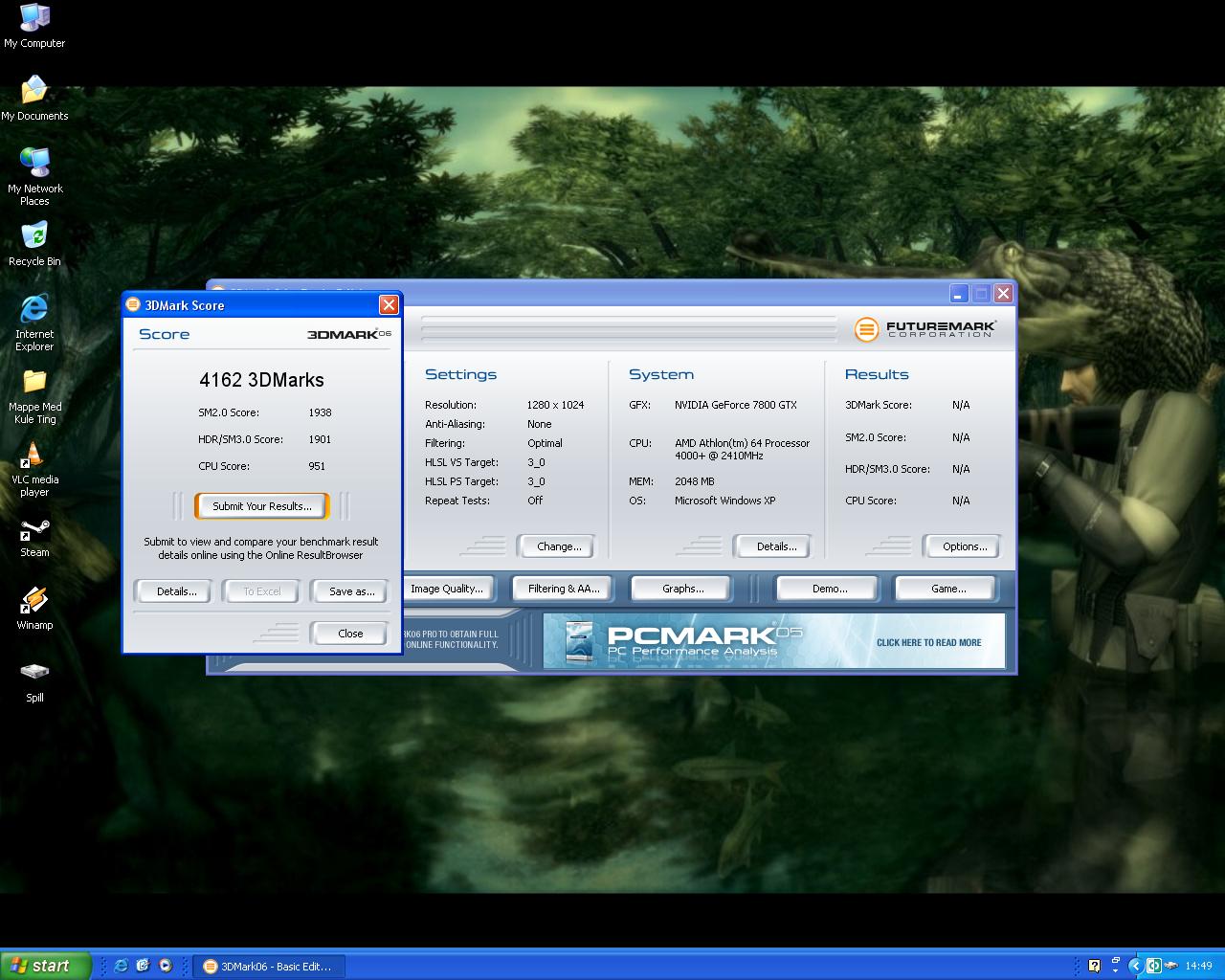1225x980 pixels.
Task: Click the SM2.0 Score value 1938
Action: [320, 412]
